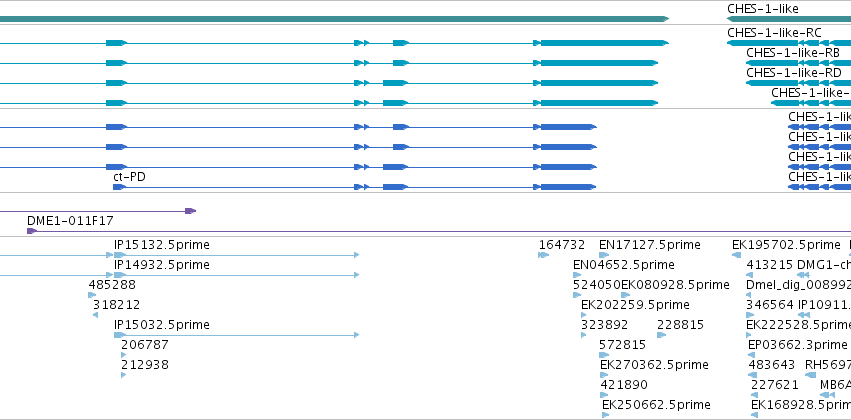Click the 227621 feature label
This screenshot has width=851, height=420.
click(x=775, y=385)
